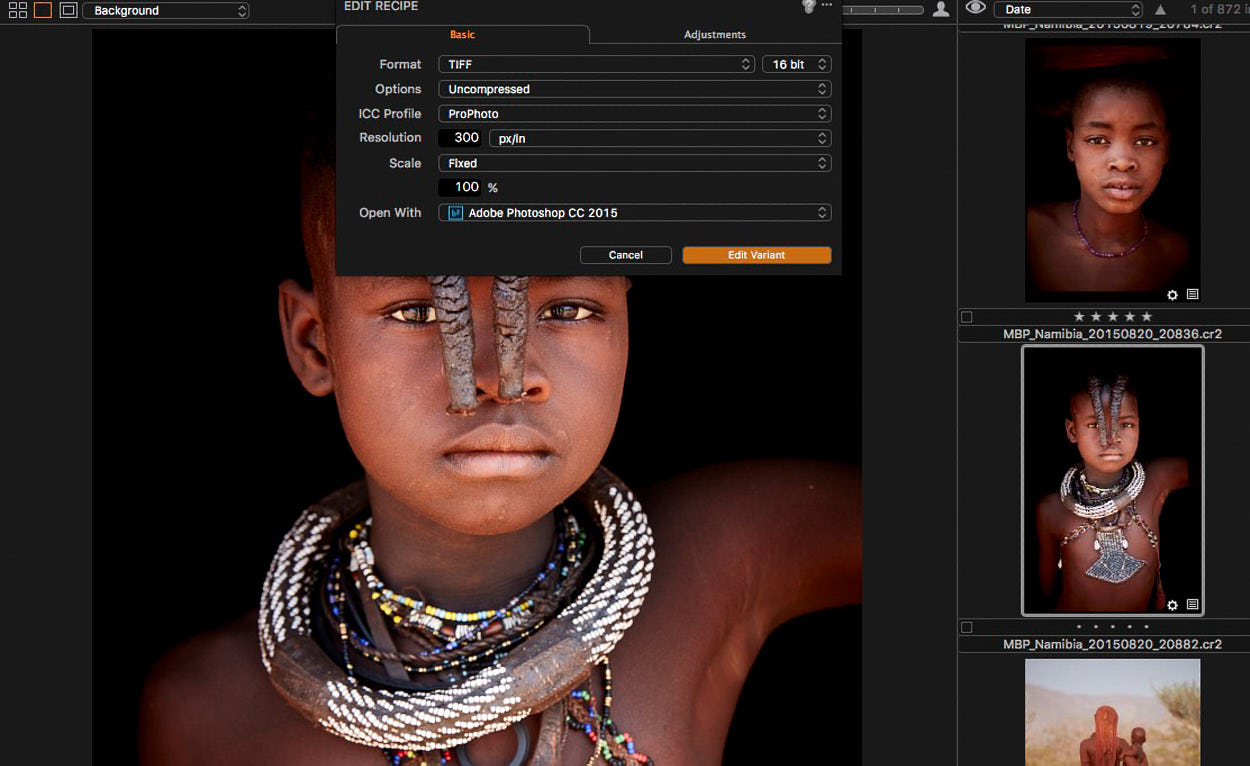Open the Format dropdown showing TIFF
1250x766 pixels.
tap(596, 63)
